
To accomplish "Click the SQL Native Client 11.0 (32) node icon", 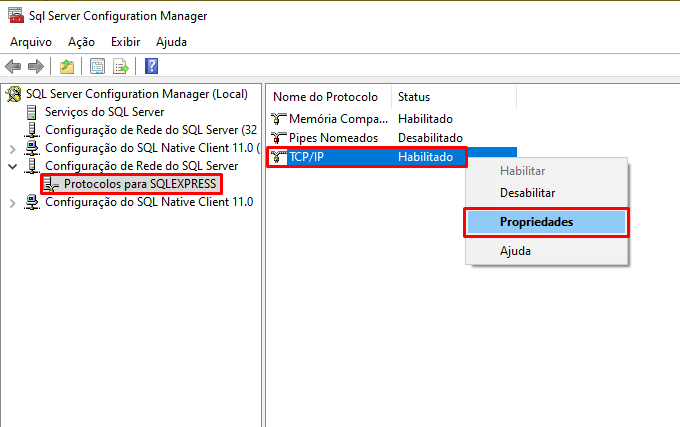I will [32, 148].
